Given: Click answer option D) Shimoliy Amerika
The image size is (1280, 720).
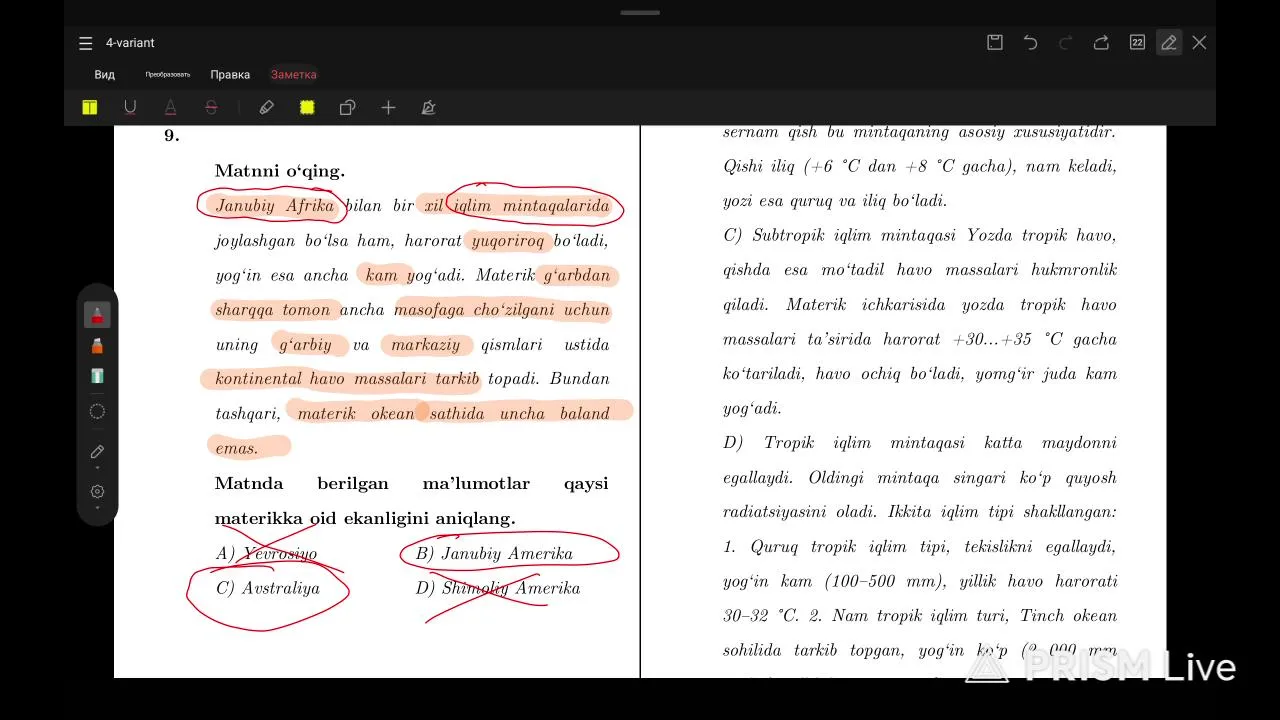Looking at the screenshot, I should [498, 588].
